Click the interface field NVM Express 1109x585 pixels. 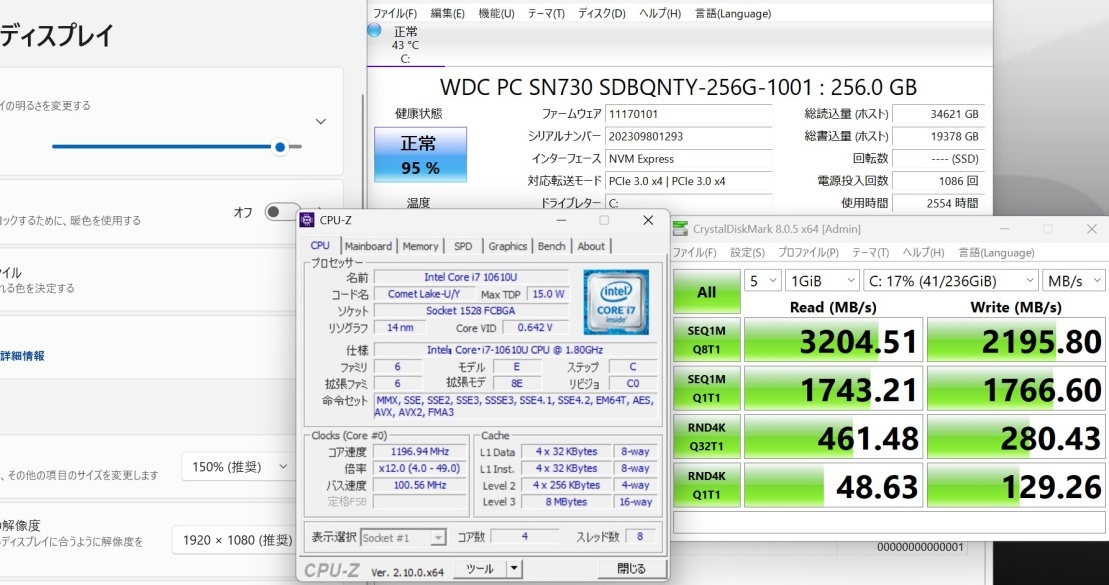tap(688, 159)
